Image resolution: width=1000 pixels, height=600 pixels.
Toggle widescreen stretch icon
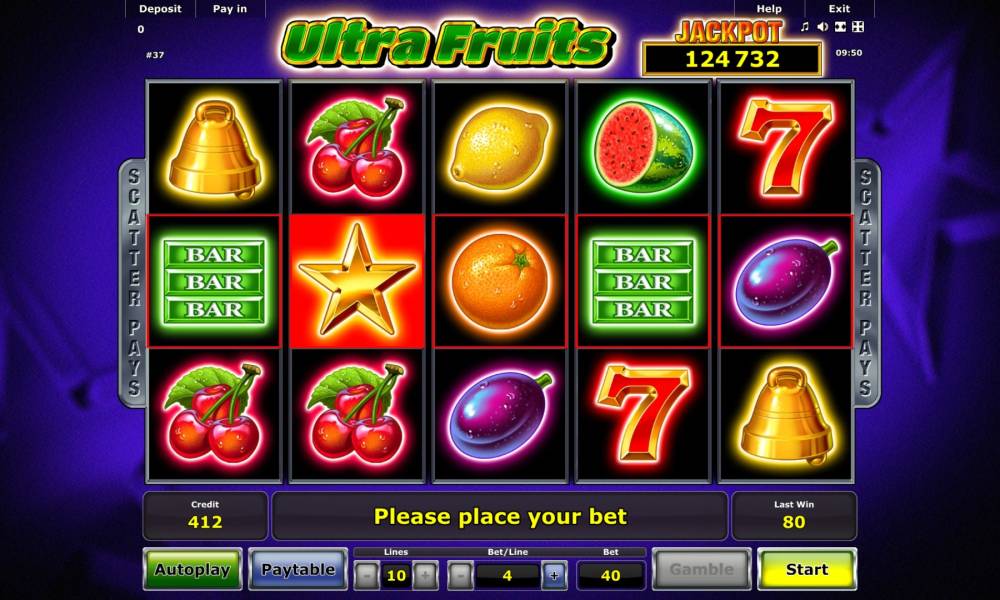click(841, 27)
